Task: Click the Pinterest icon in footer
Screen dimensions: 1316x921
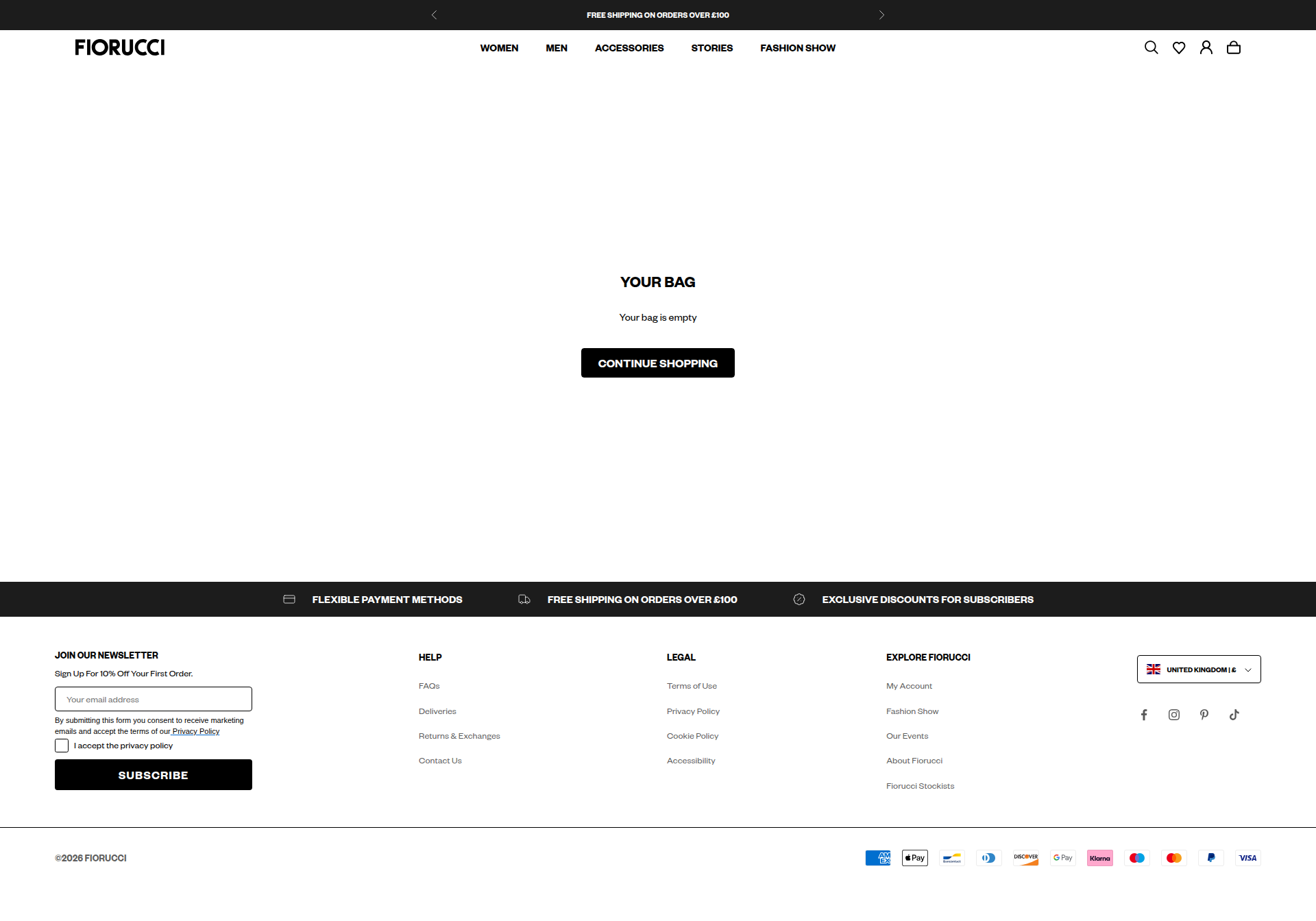Action: [x=1204, y=714]
